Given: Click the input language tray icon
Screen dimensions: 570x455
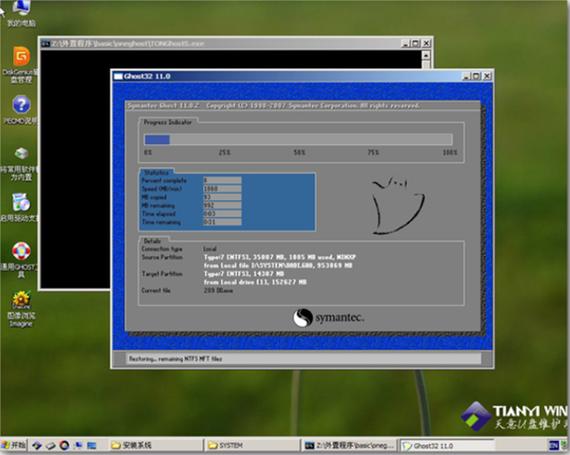Looking at the screenshot, I should point(554,446).
